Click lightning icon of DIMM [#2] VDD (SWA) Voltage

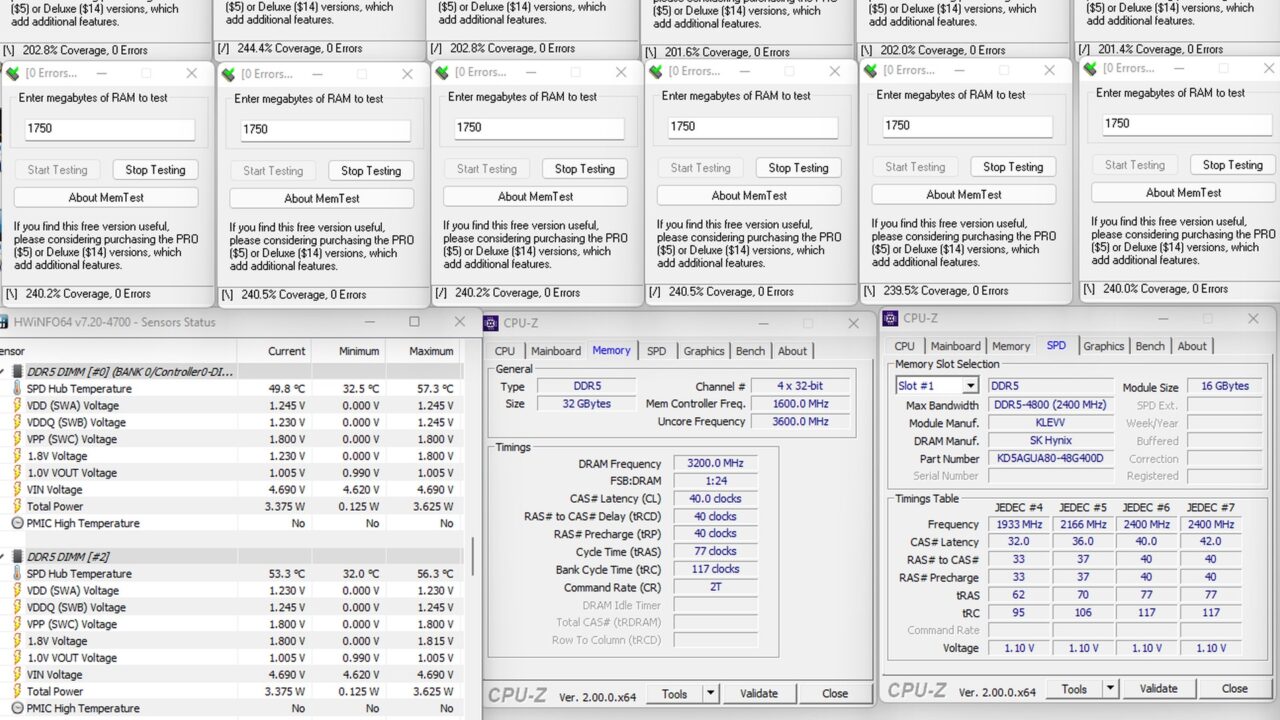(17, 591)
